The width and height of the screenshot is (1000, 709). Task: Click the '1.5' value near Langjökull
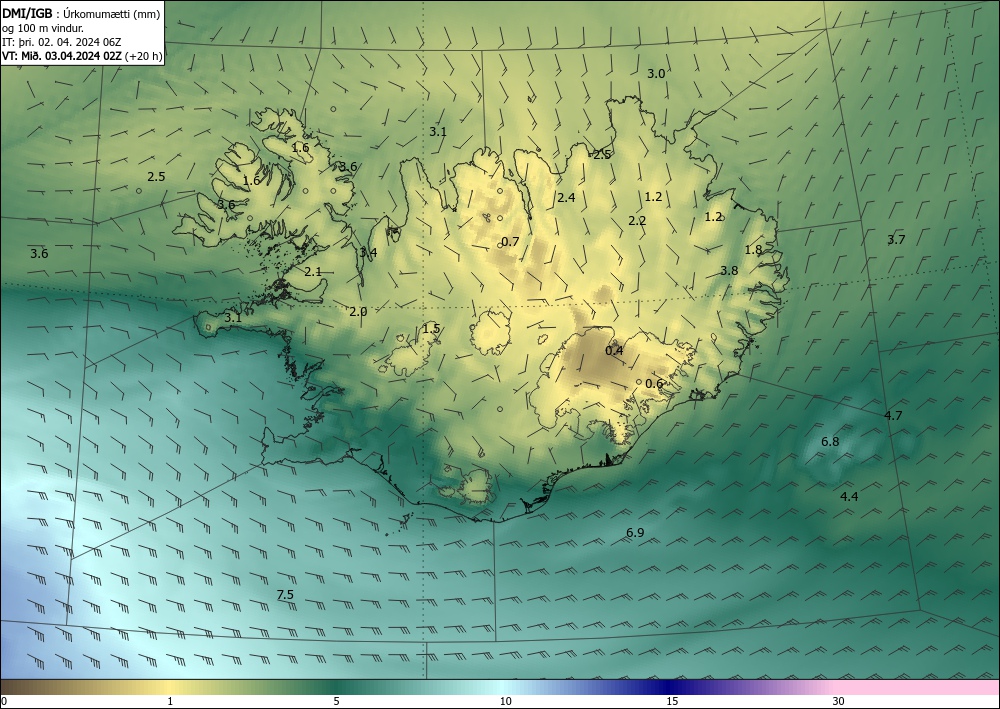(x=431, y=328)
